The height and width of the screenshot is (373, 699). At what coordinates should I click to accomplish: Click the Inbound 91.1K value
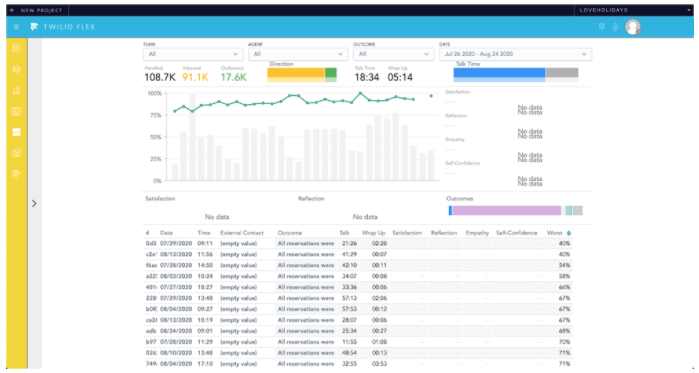195,77
